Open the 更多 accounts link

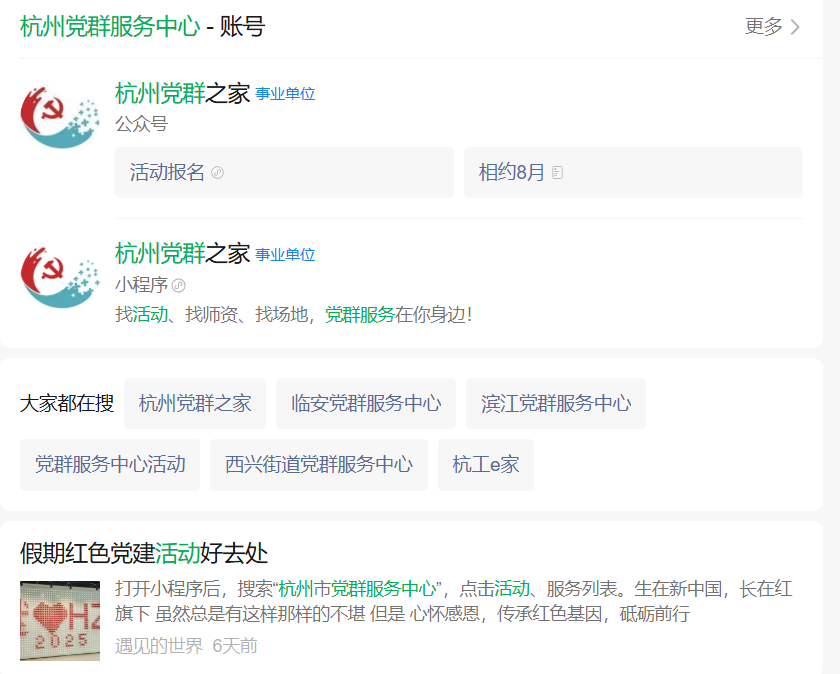(771, 26)
